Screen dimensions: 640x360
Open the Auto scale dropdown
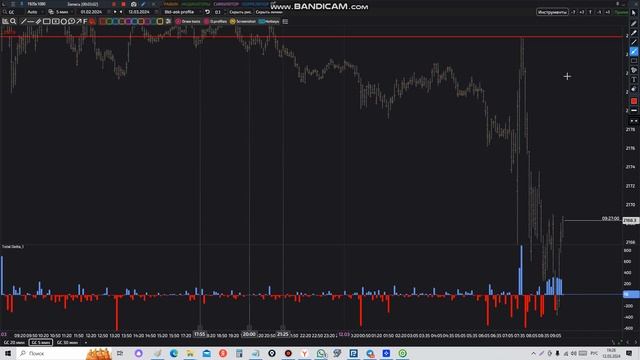[x=35, y=12]
